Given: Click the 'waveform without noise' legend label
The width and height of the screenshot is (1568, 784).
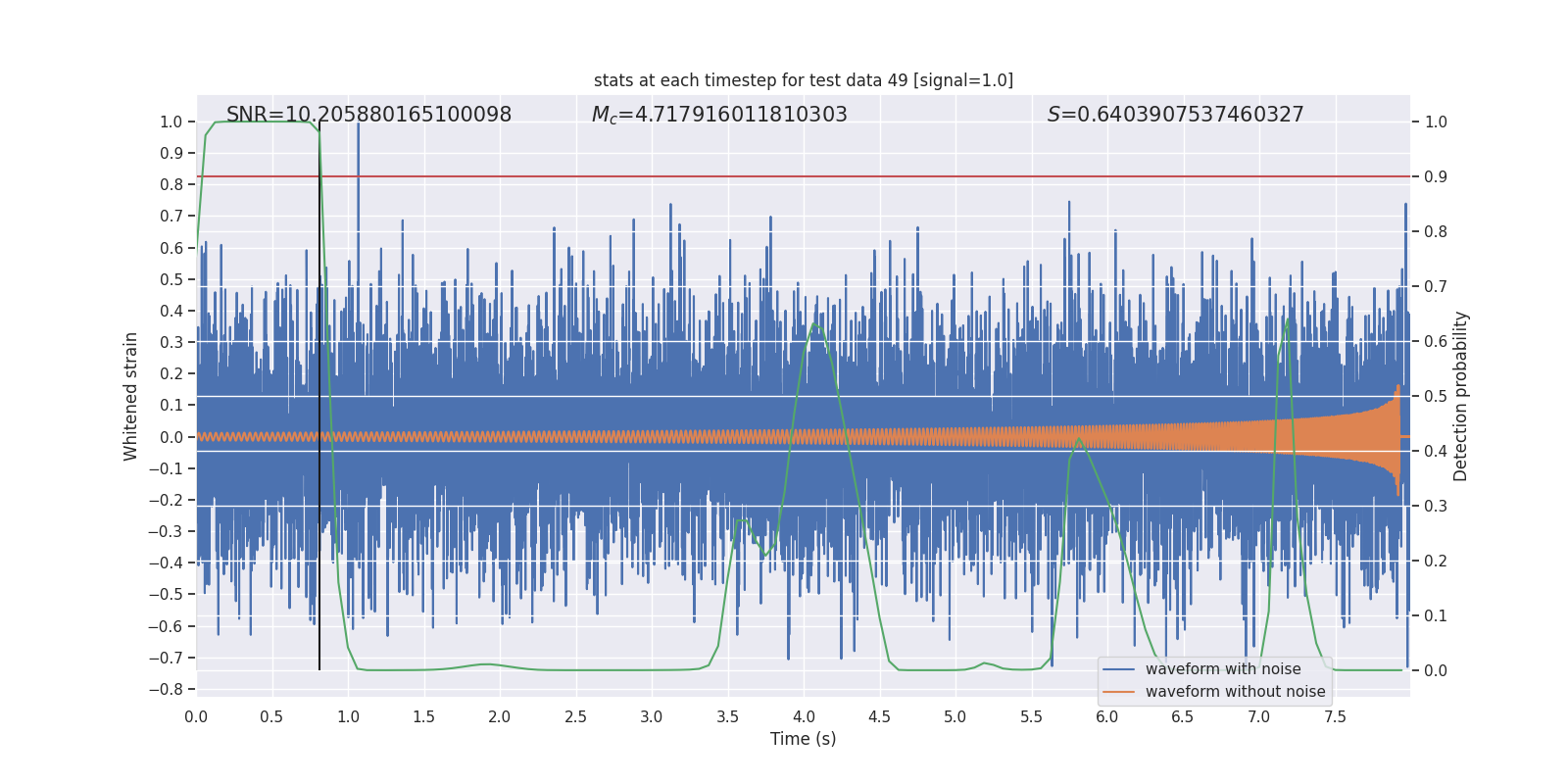Looking at the screenshot, I should tap(1235, 692).
